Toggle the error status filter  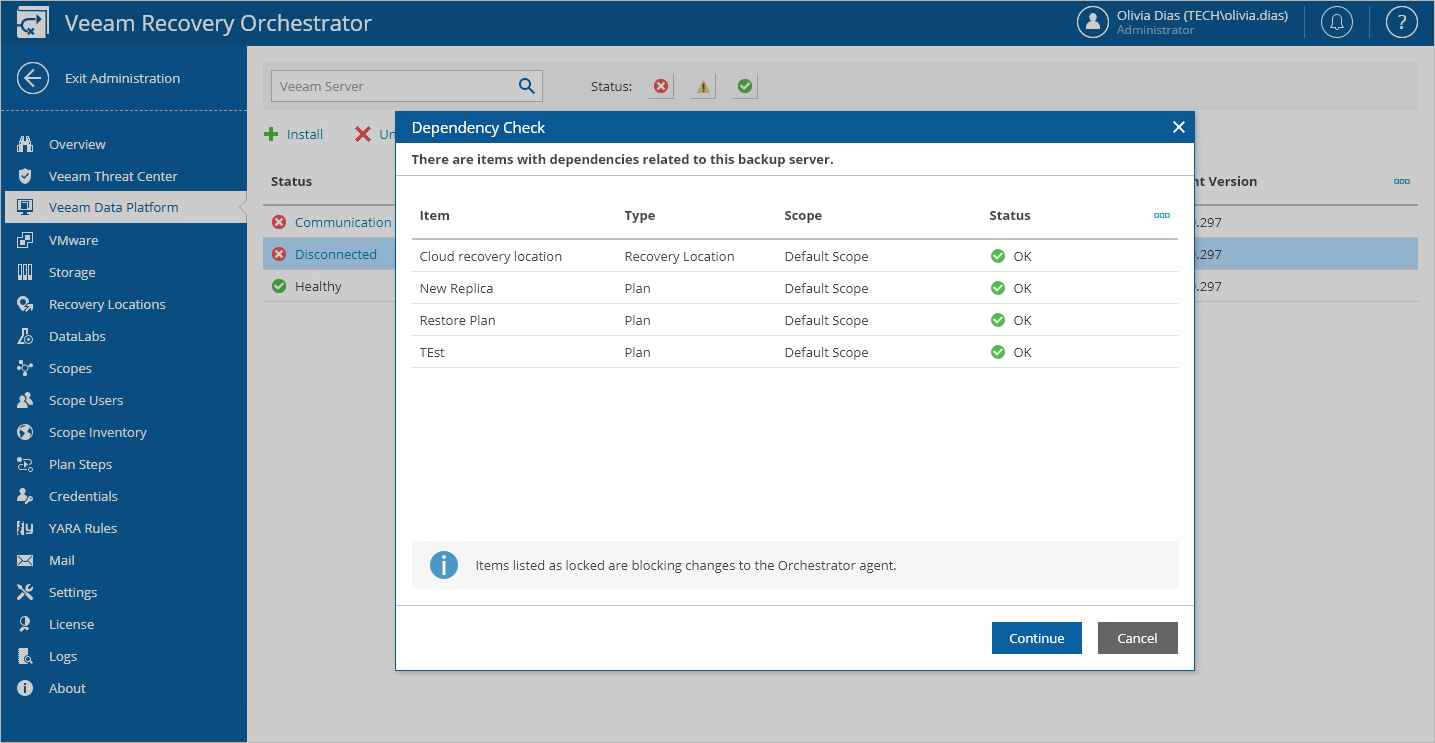[x=660, y=86]
